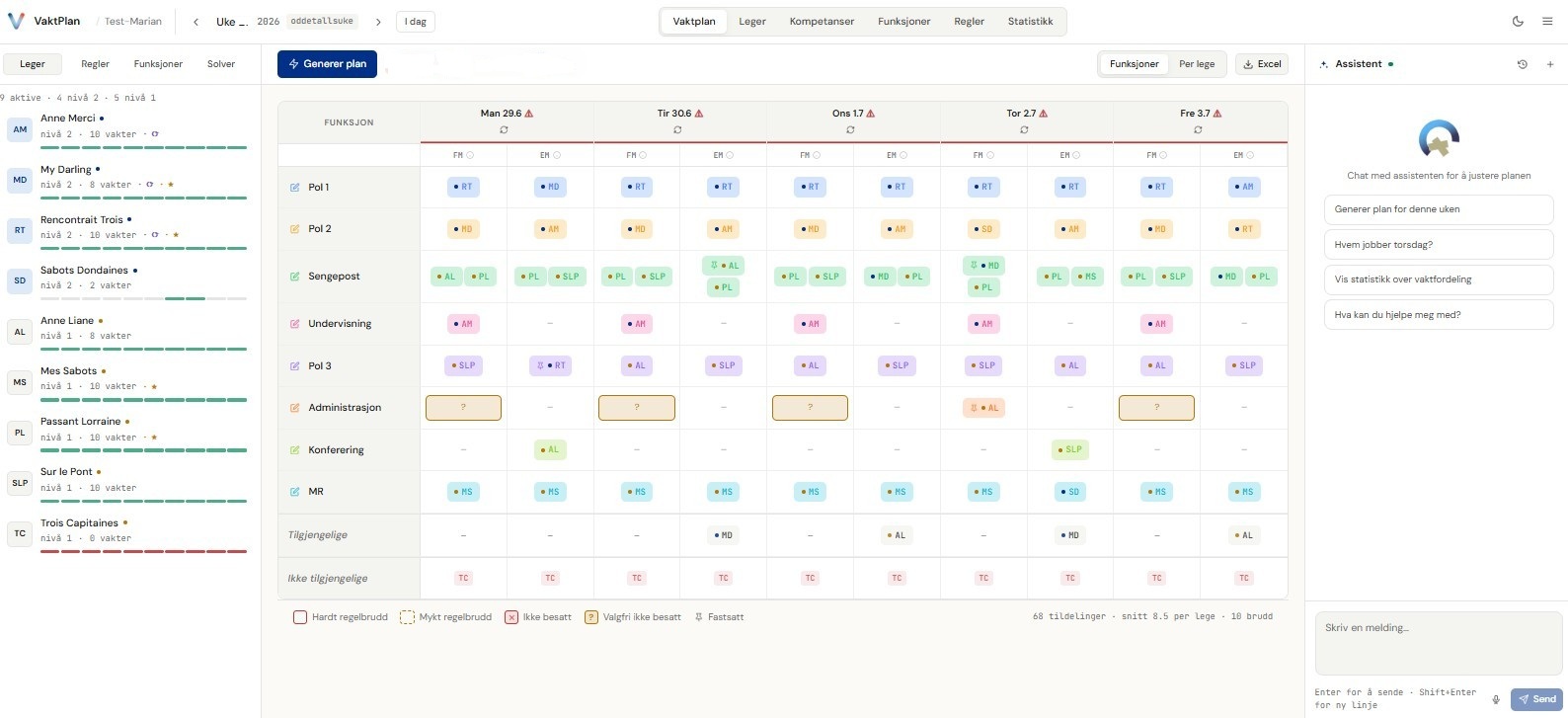Choose suggestion Vis statistikk over vaktfordeling
The width and height of the screenshot is (1568, 718).
click(1439, 279)
